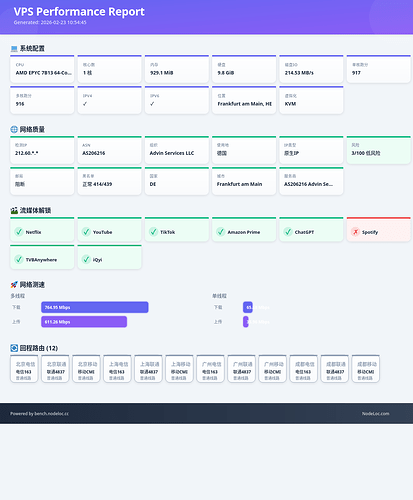Select the 广州电信 route card

click(210, 369)
